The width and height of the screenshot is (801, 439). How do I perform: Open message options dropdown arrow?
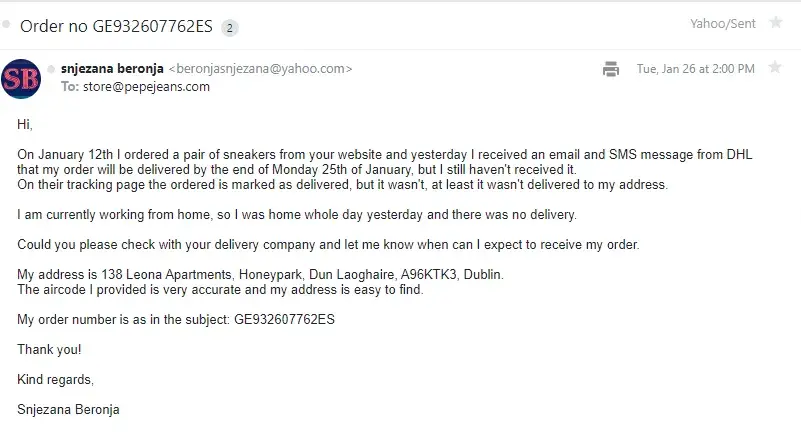click(x=750, y=69)
